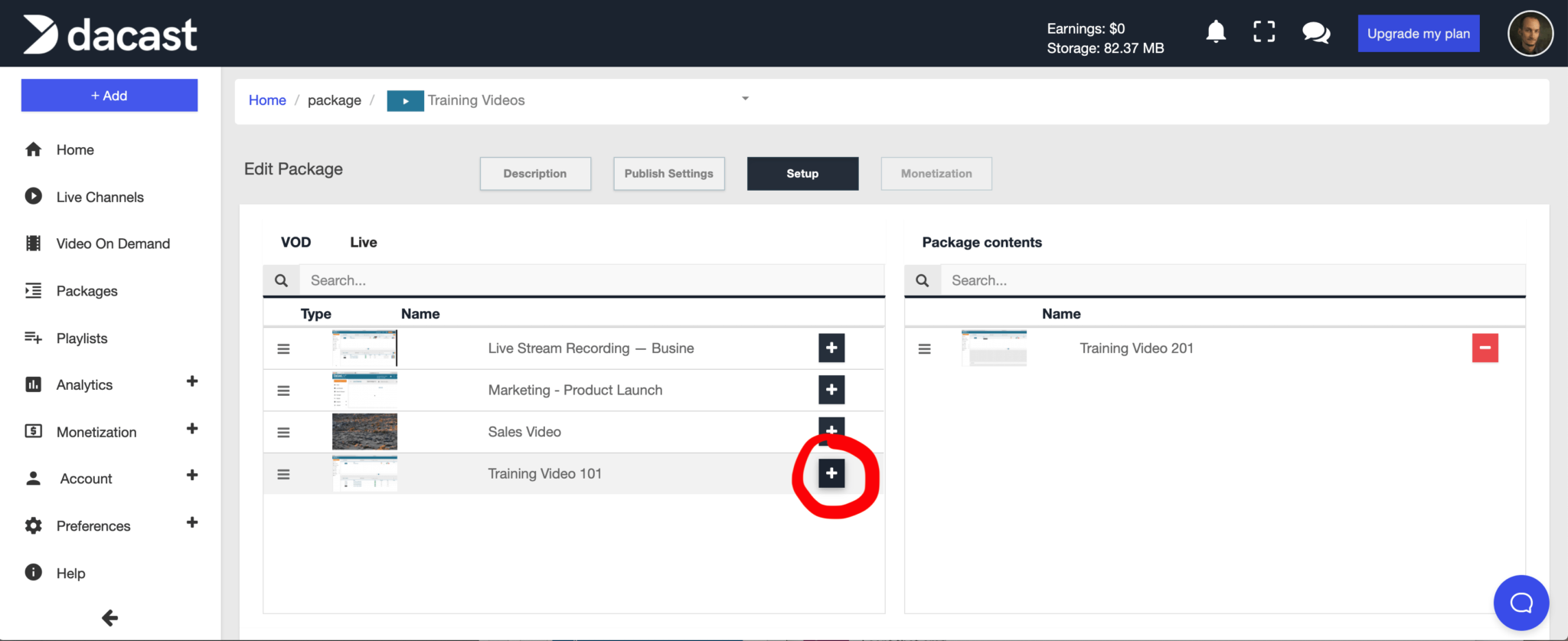Click the Upgrade my plan button

(1418, 34)
